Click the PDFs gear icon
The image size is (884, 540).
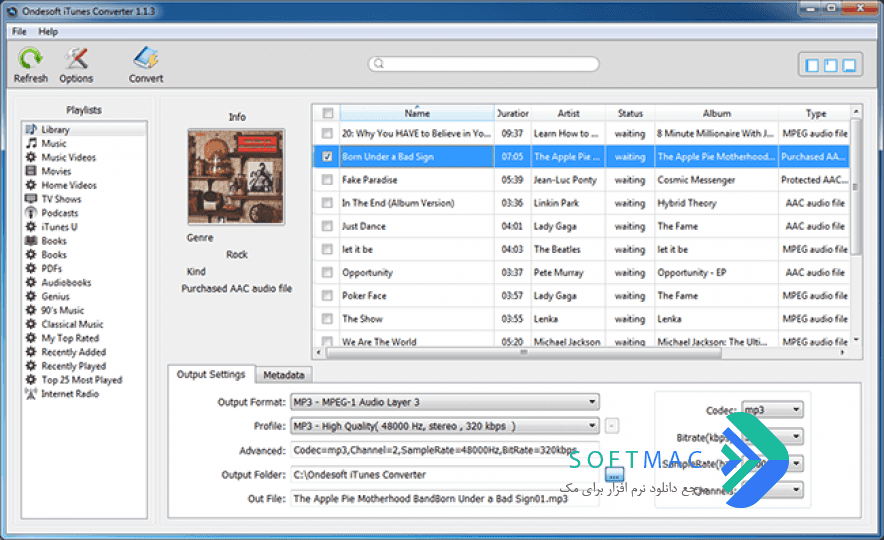31,268
